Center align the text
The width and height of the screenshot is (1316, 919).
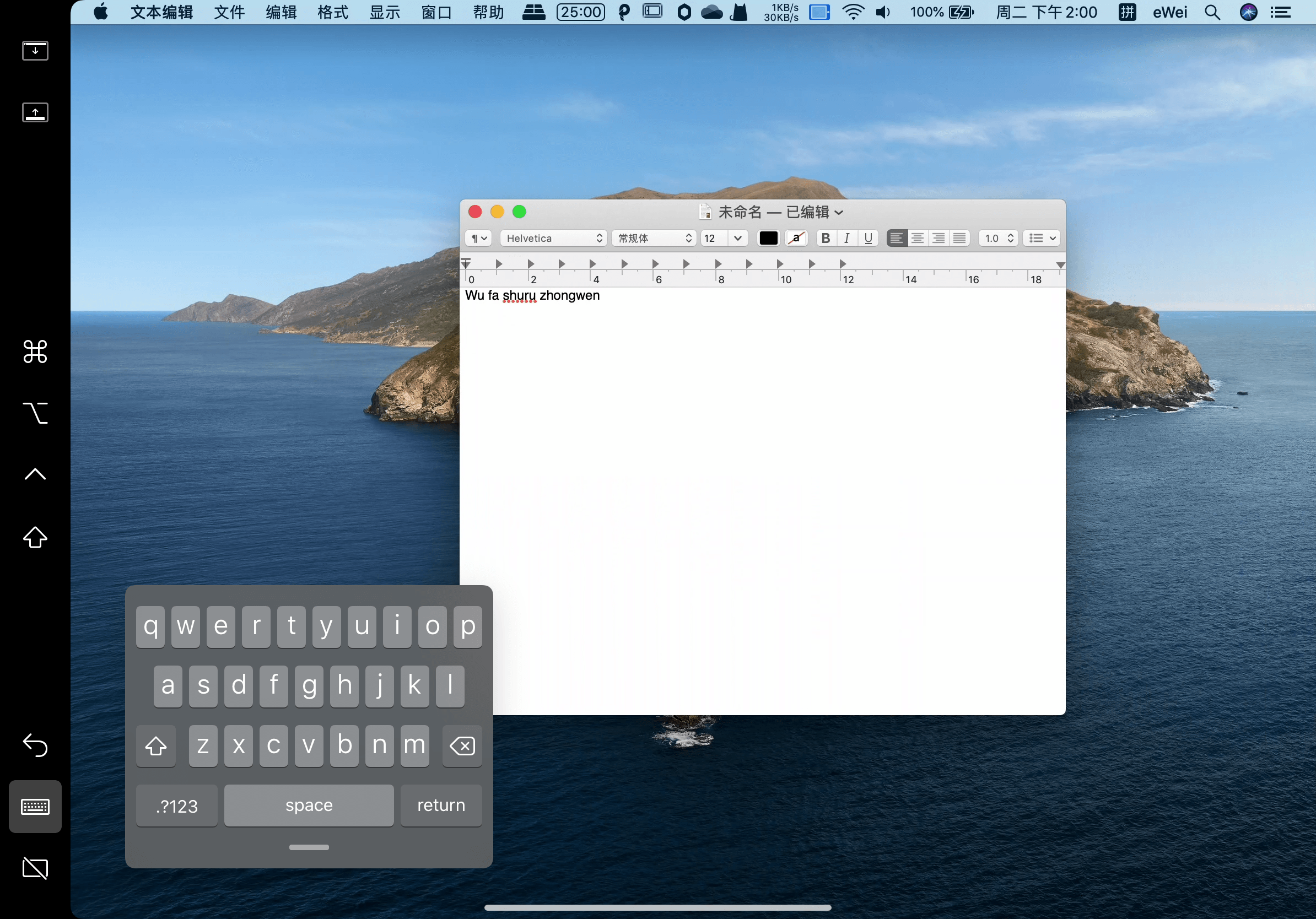(917, 239)
